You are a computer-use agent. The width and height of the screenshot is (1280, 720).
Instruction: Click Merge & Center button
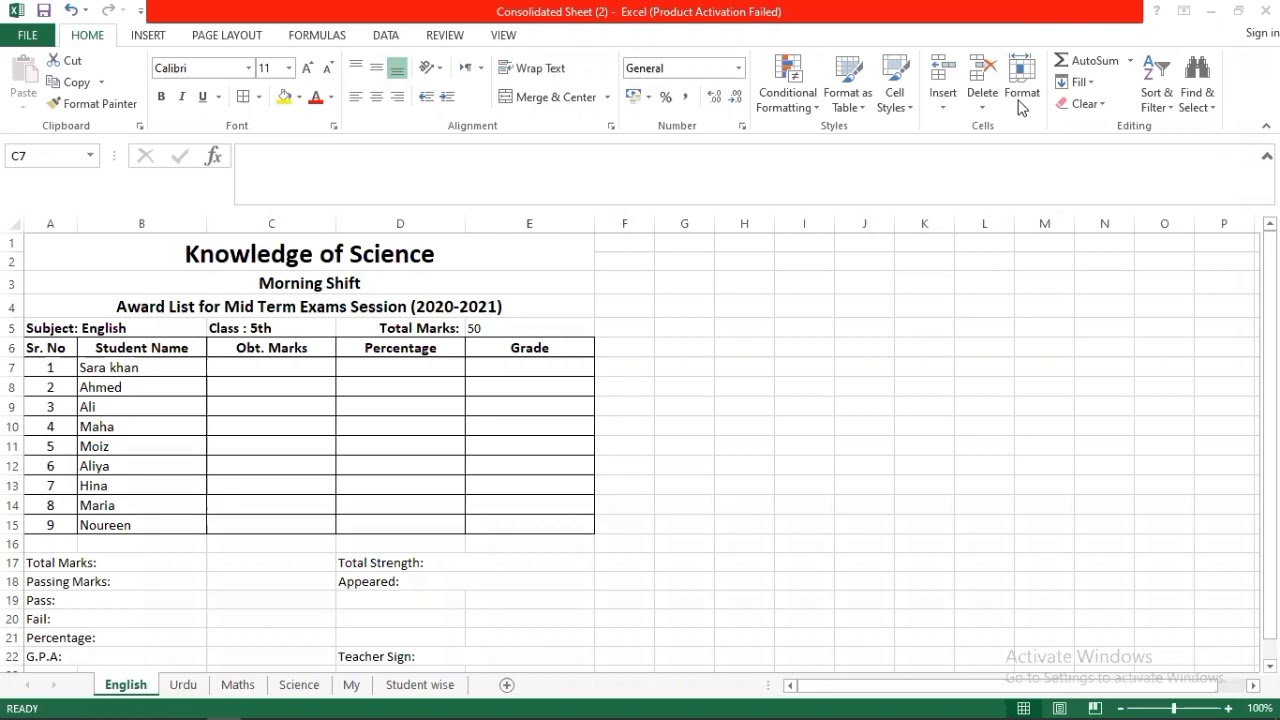tap(548, 97)
